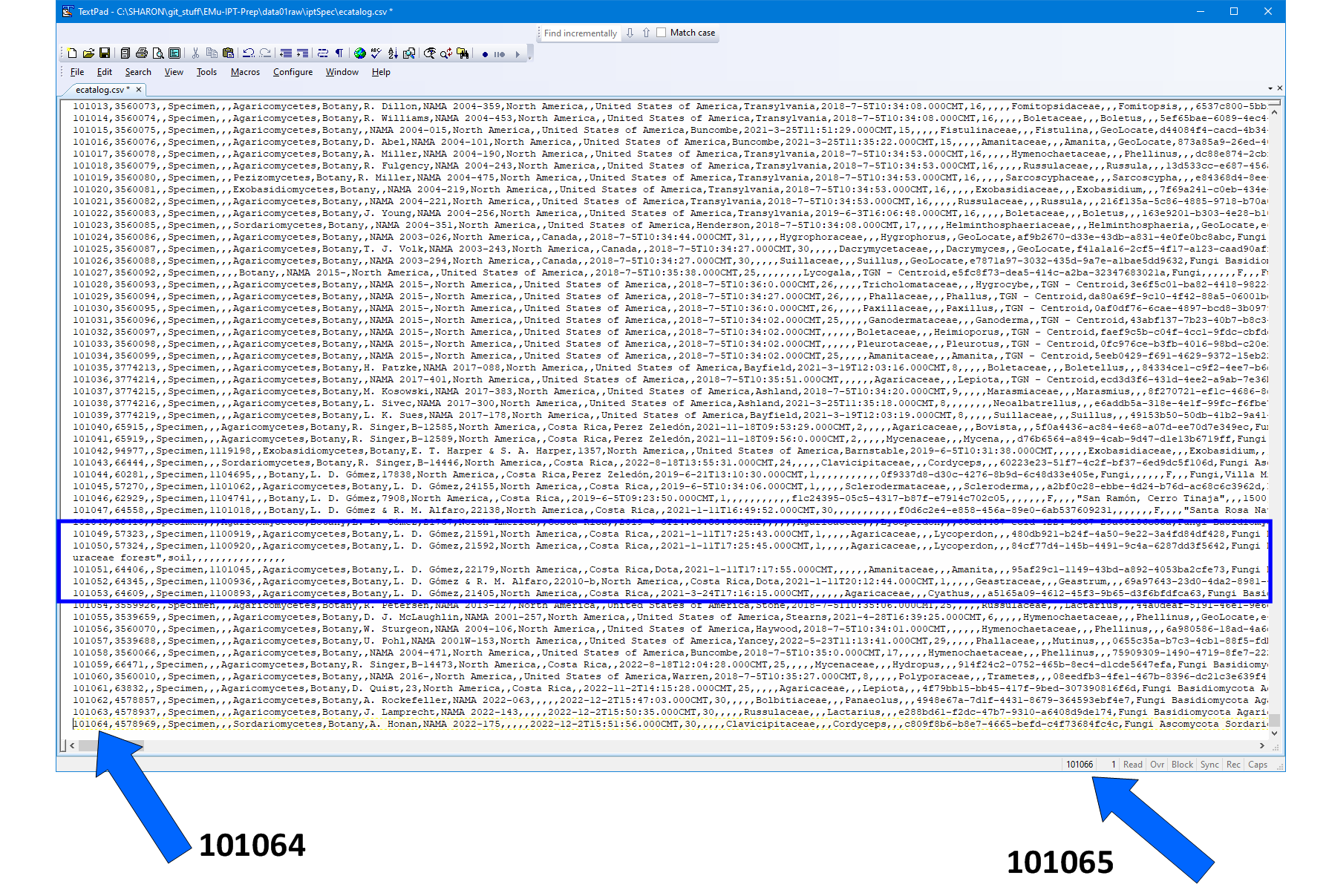Search upward with the up arrow
Screen dimensions: 1329x896
click(645, 33)
